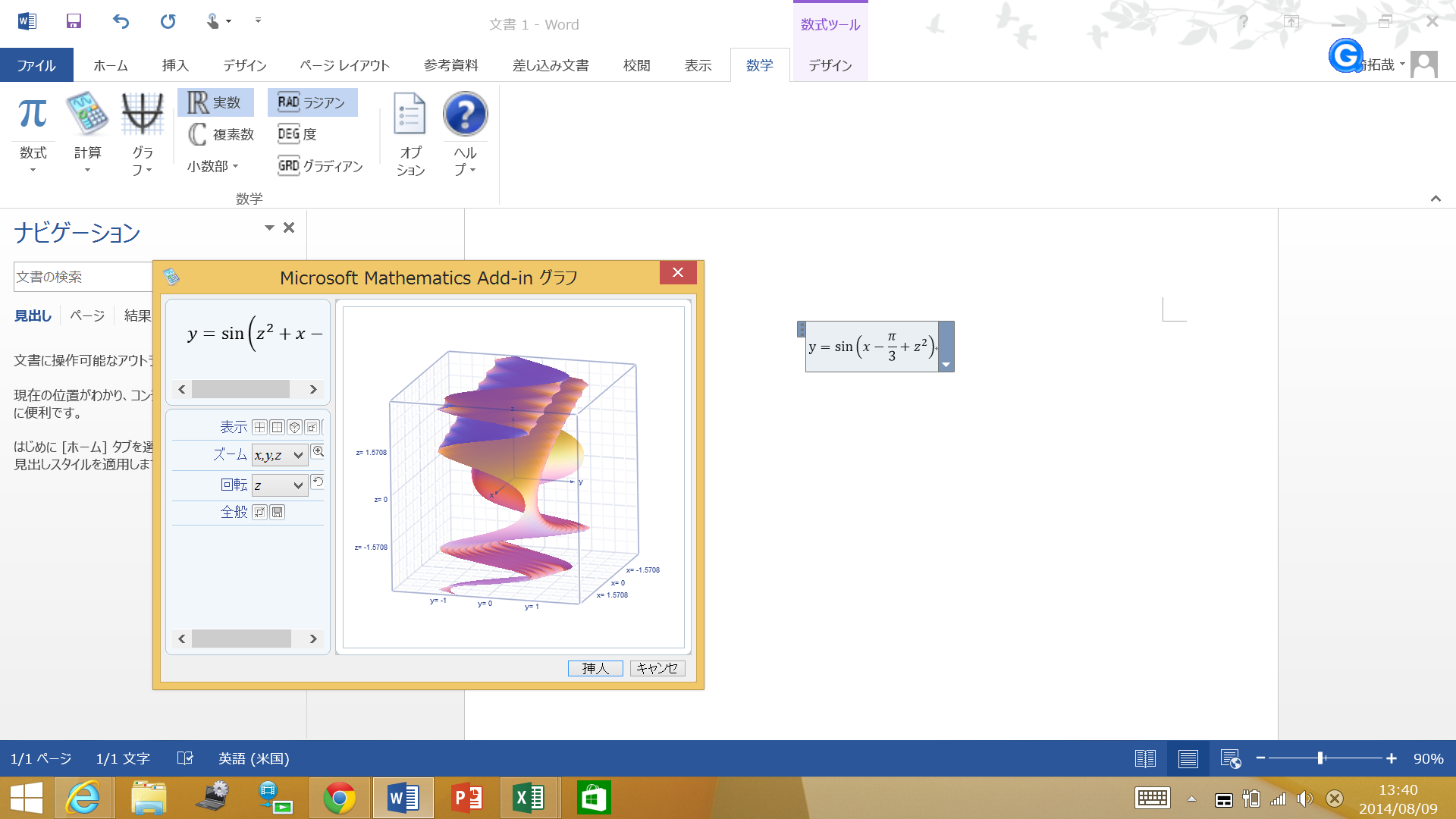The image size is (1456, 819).
Task: Select ラジアン radian angle mode
Action: pyautogui.click(x=312, y=102)
